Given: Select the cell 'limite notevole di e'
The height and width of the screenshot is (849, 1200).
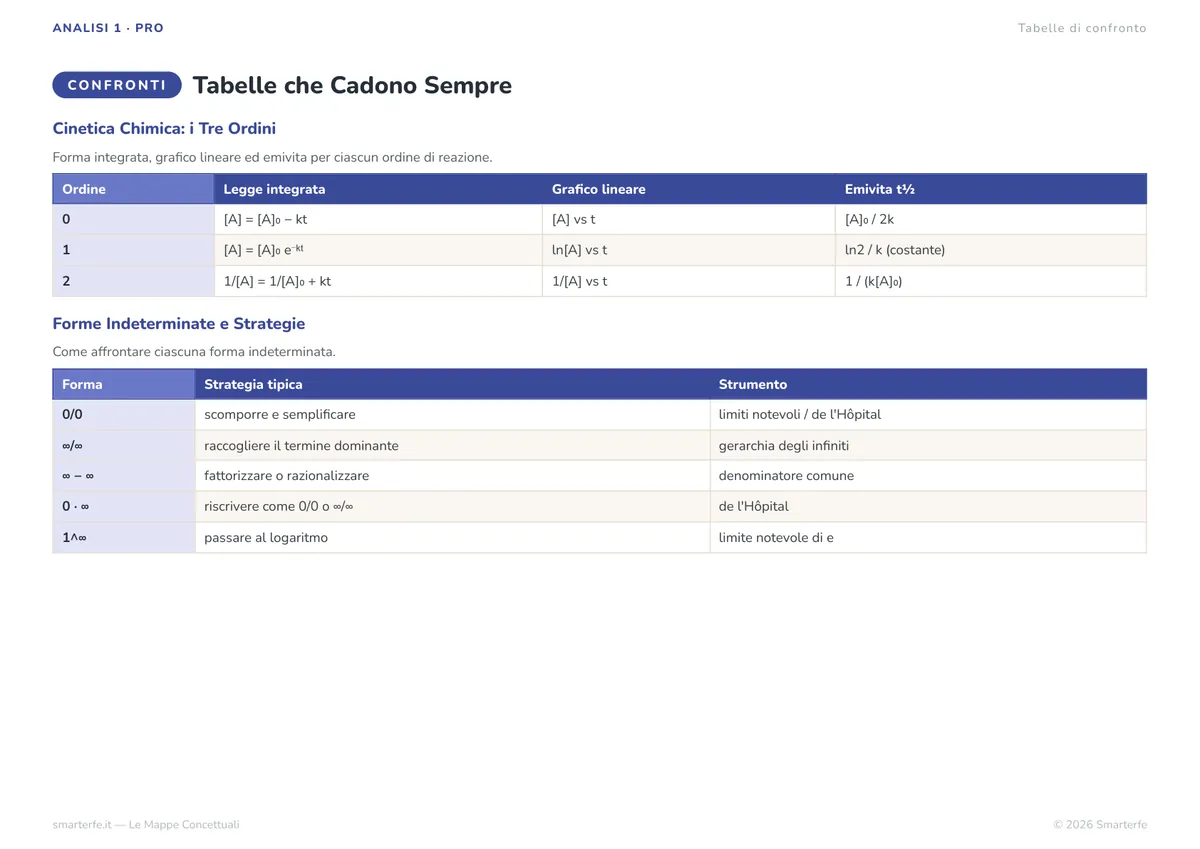Looking at the screenshot, I should click(928, 538).
